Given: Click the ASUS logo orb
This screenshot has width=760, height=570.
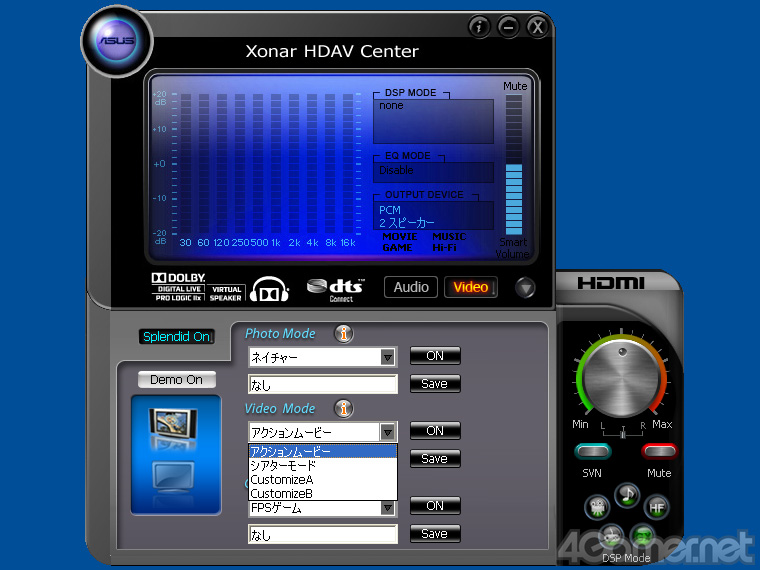Looking at the screenshot, I should click(x=117, y=41).
